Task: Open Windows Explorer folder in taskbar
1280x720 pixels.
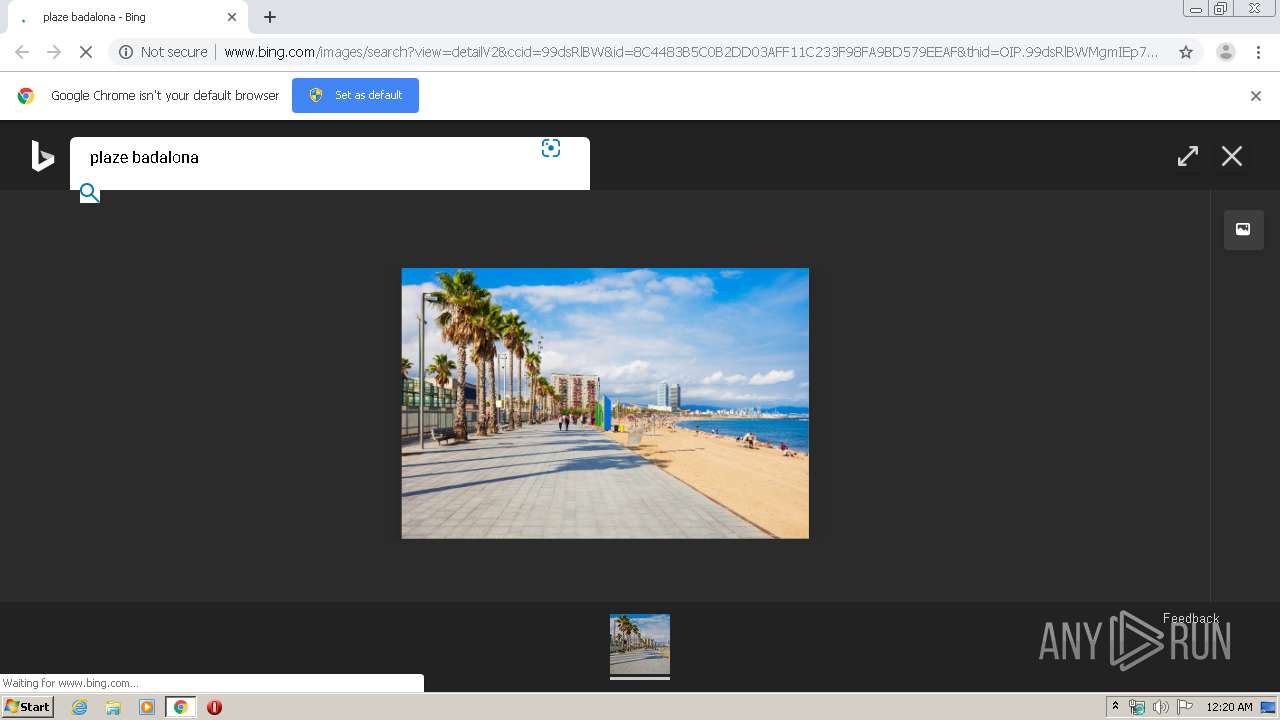Action: pyautogui.click(x=113, y=707)
